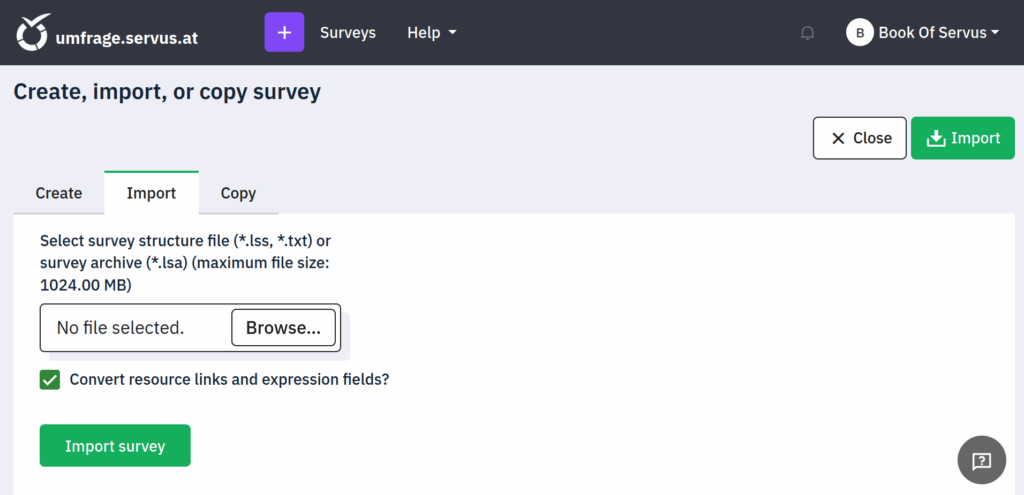Expand the Help dropdown menu

(431, 33)
